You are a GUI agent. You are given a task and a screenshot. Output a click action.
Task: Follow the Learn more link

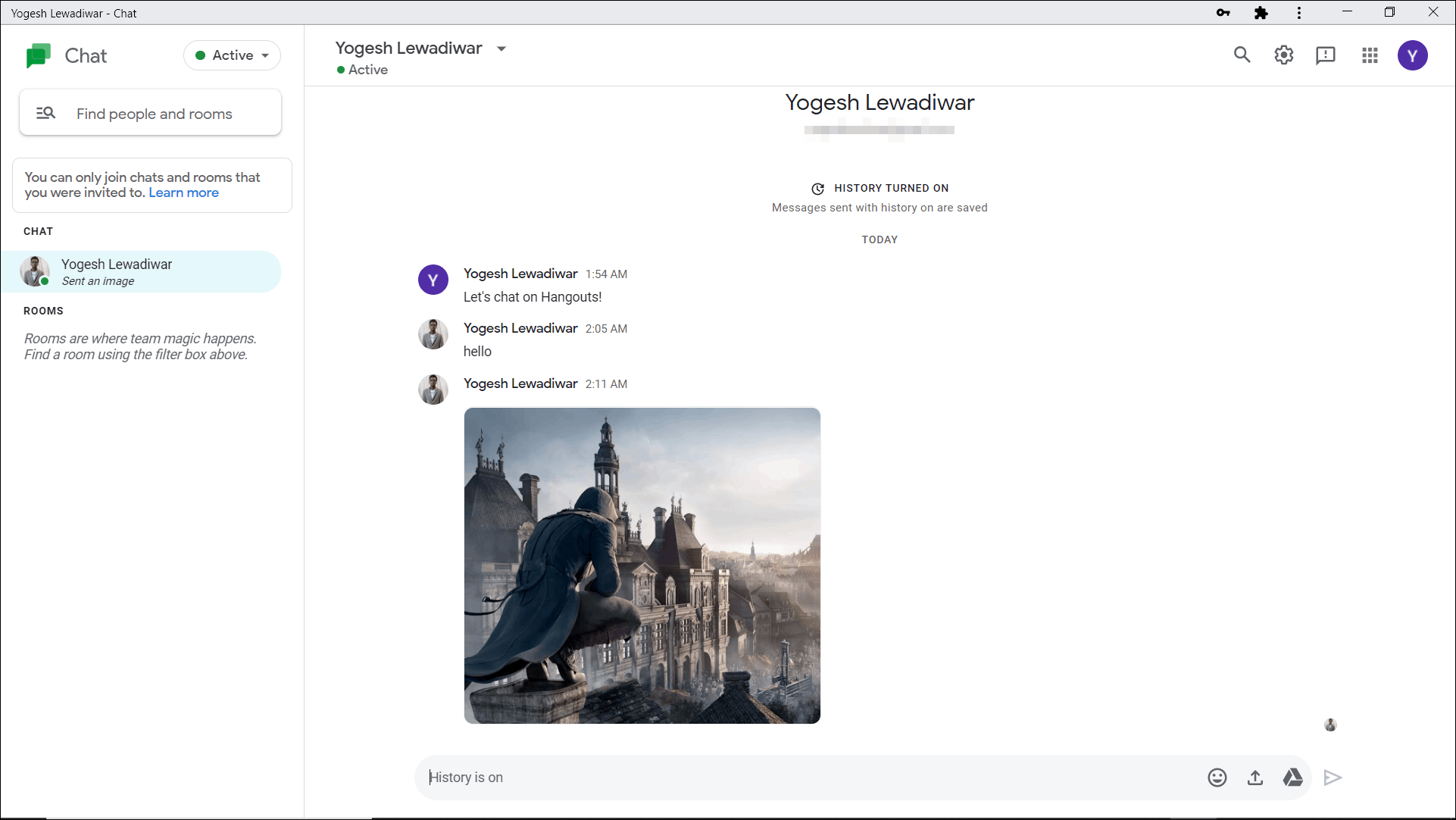tap(183, 192)
